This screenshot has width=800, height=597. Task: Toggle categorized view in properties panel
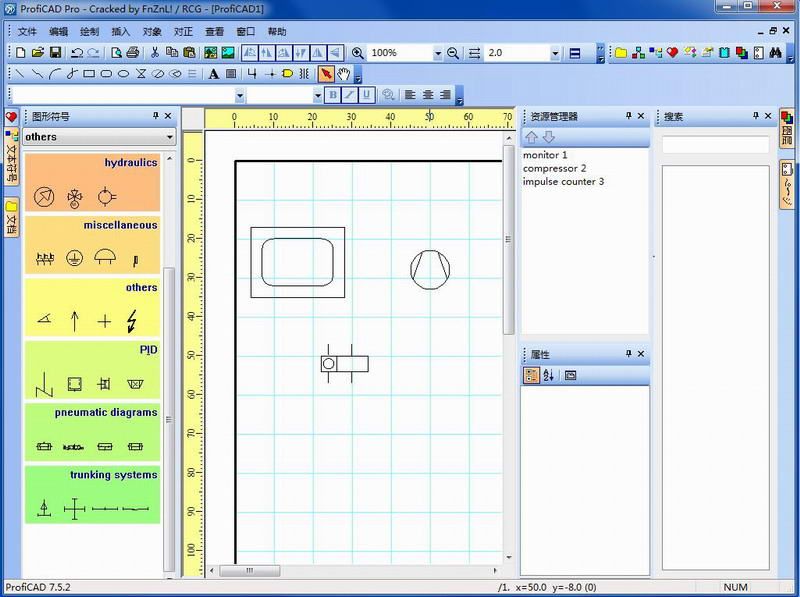(x=532, y=375)
